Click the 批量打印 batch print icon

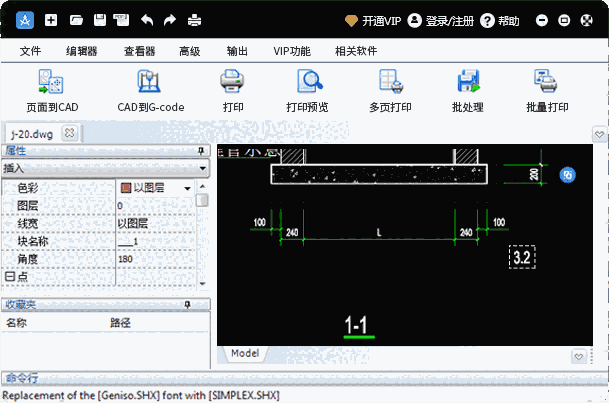[546, 82]
